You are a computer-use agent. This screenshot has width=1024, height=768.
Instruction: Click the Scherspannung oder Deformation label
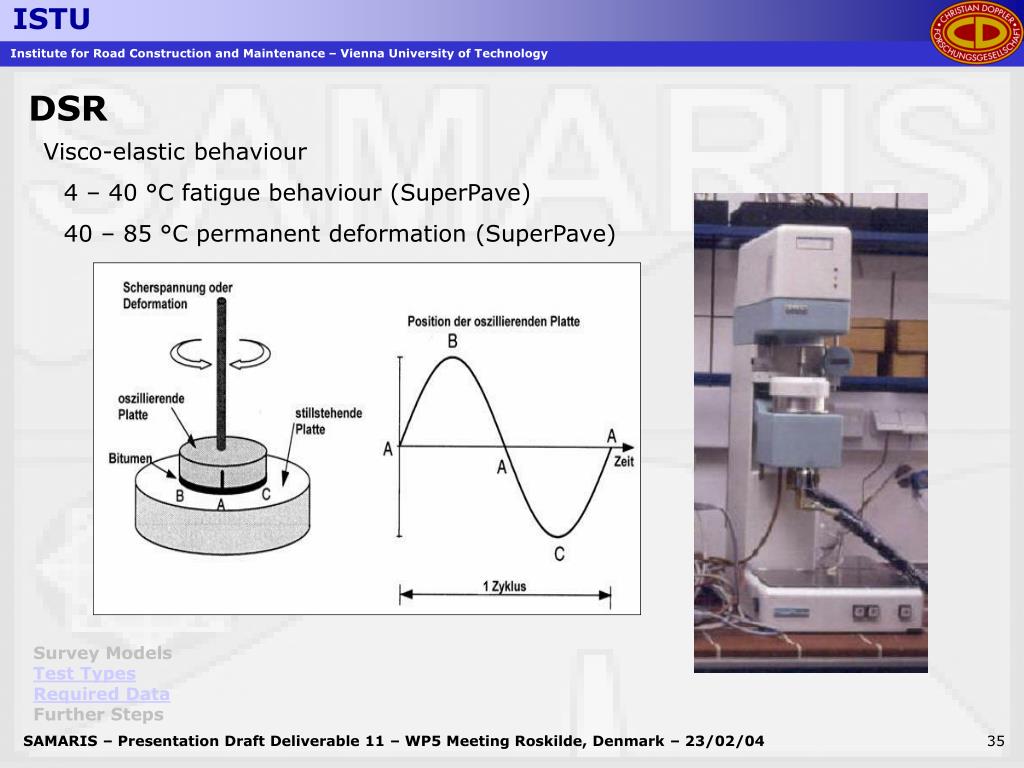pyautogui.click(x=178, y=295)
